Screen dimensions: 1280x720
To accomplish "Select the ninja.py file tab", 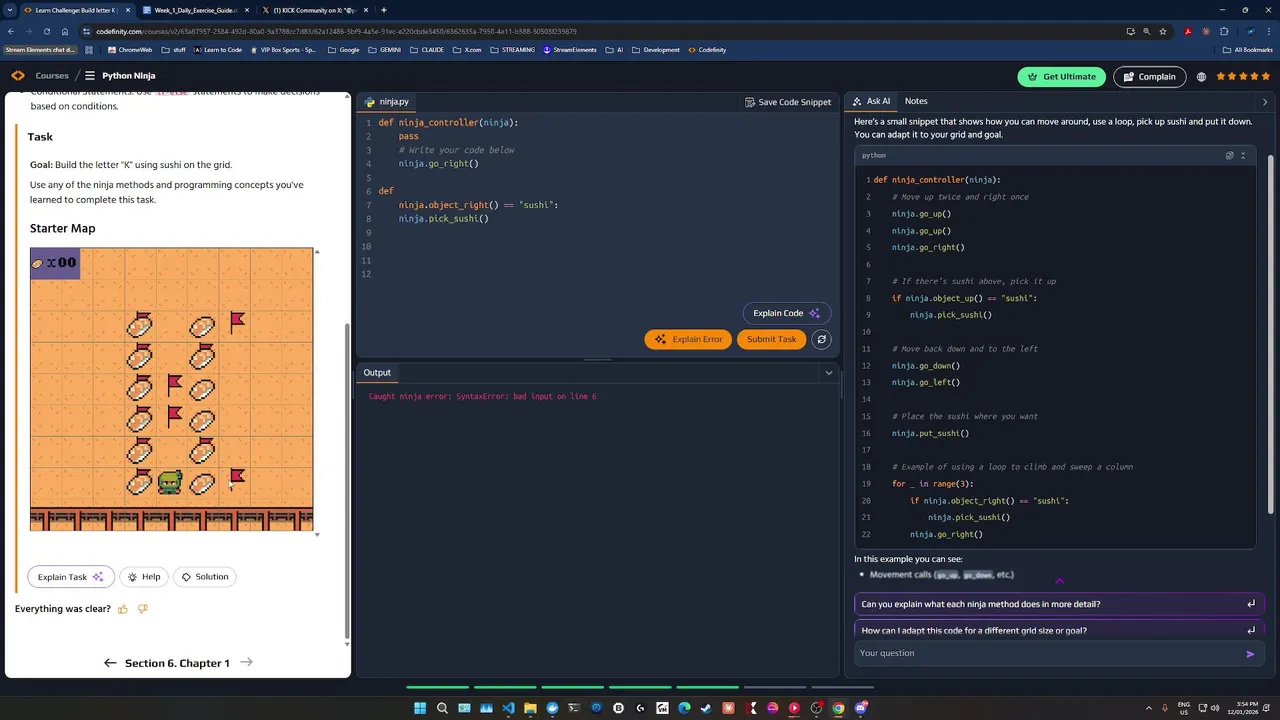I will click(387, 102).
